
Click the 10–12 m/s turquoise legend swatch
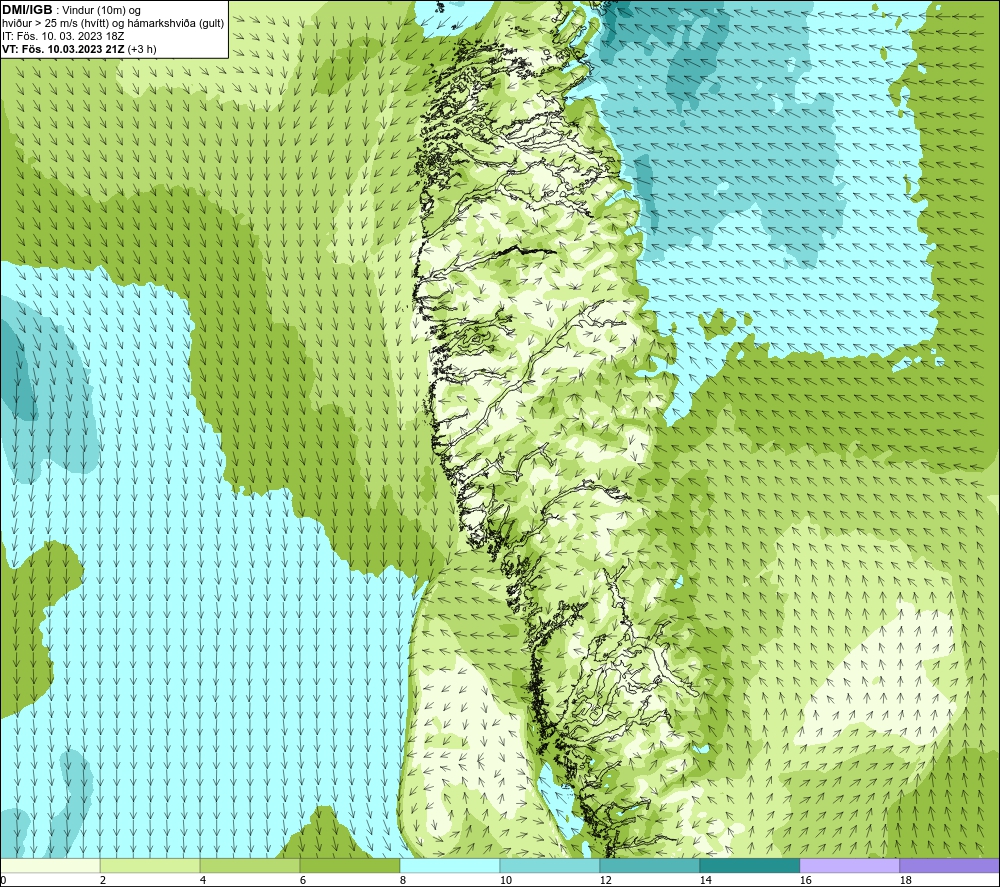coord(550,865)
